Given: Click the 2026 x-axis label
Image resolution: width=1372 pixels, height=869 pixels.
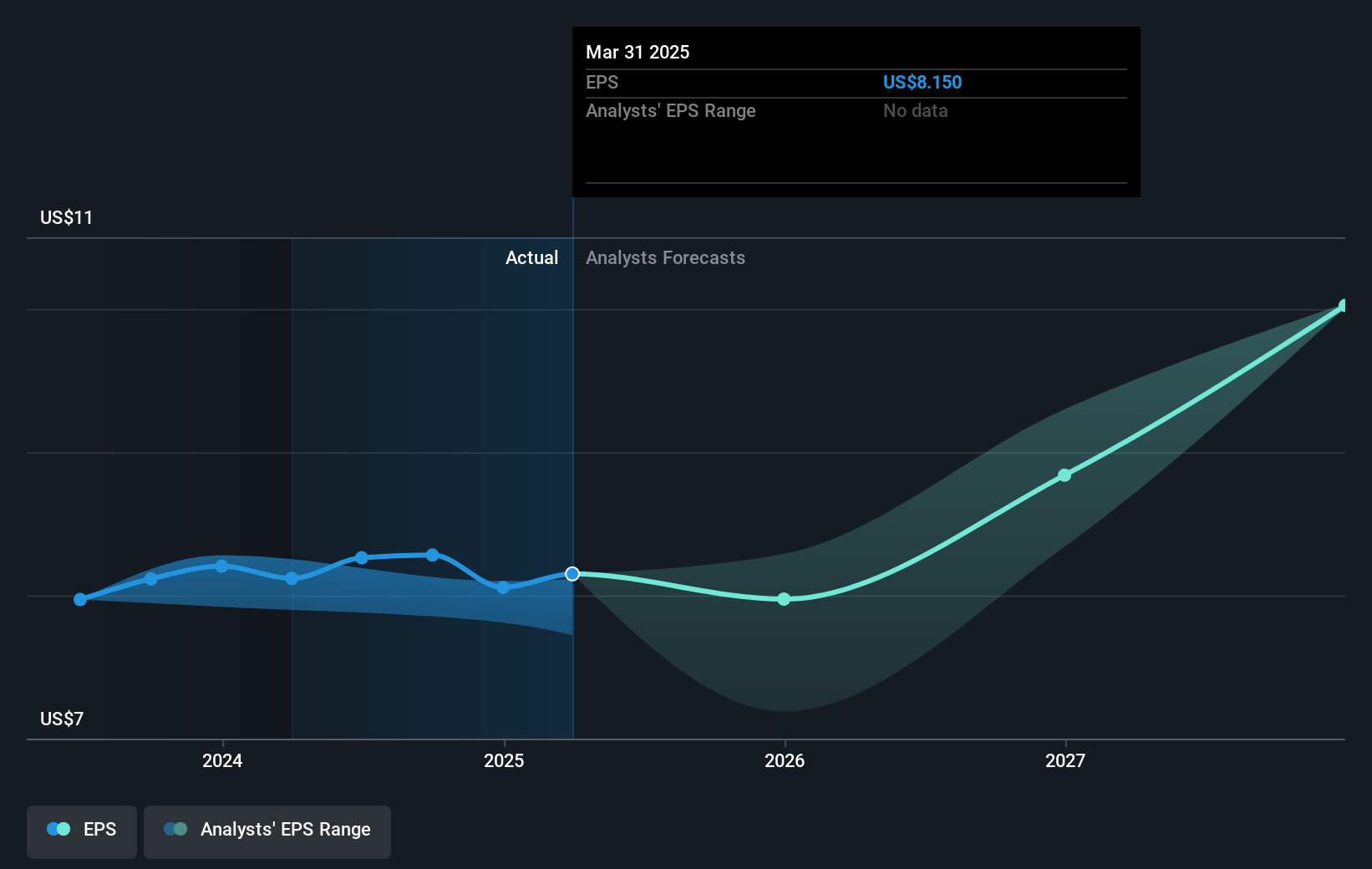Looking at the screenshot, I should 785,760.
